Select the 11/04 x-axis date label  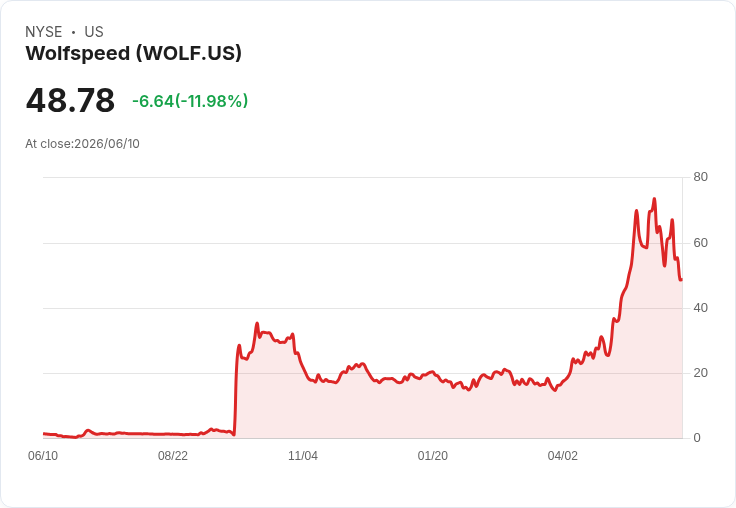coord(303,456)
